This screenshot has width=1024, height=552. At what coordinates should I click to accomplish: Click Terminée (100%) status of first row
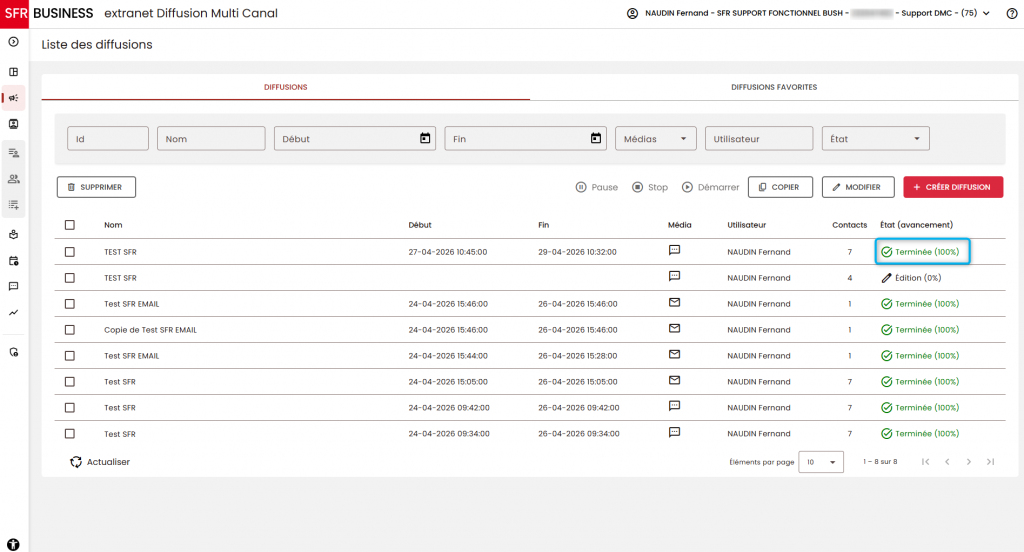[922, 252]
